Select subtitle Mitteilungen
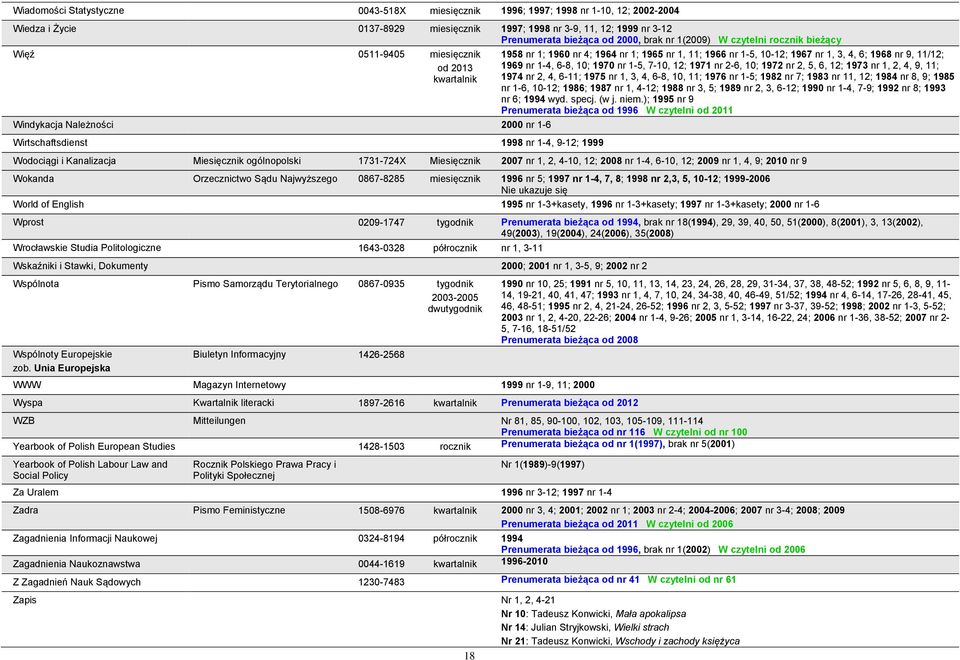960x660 pixels. pyautogui.click(x=219, y=421)
